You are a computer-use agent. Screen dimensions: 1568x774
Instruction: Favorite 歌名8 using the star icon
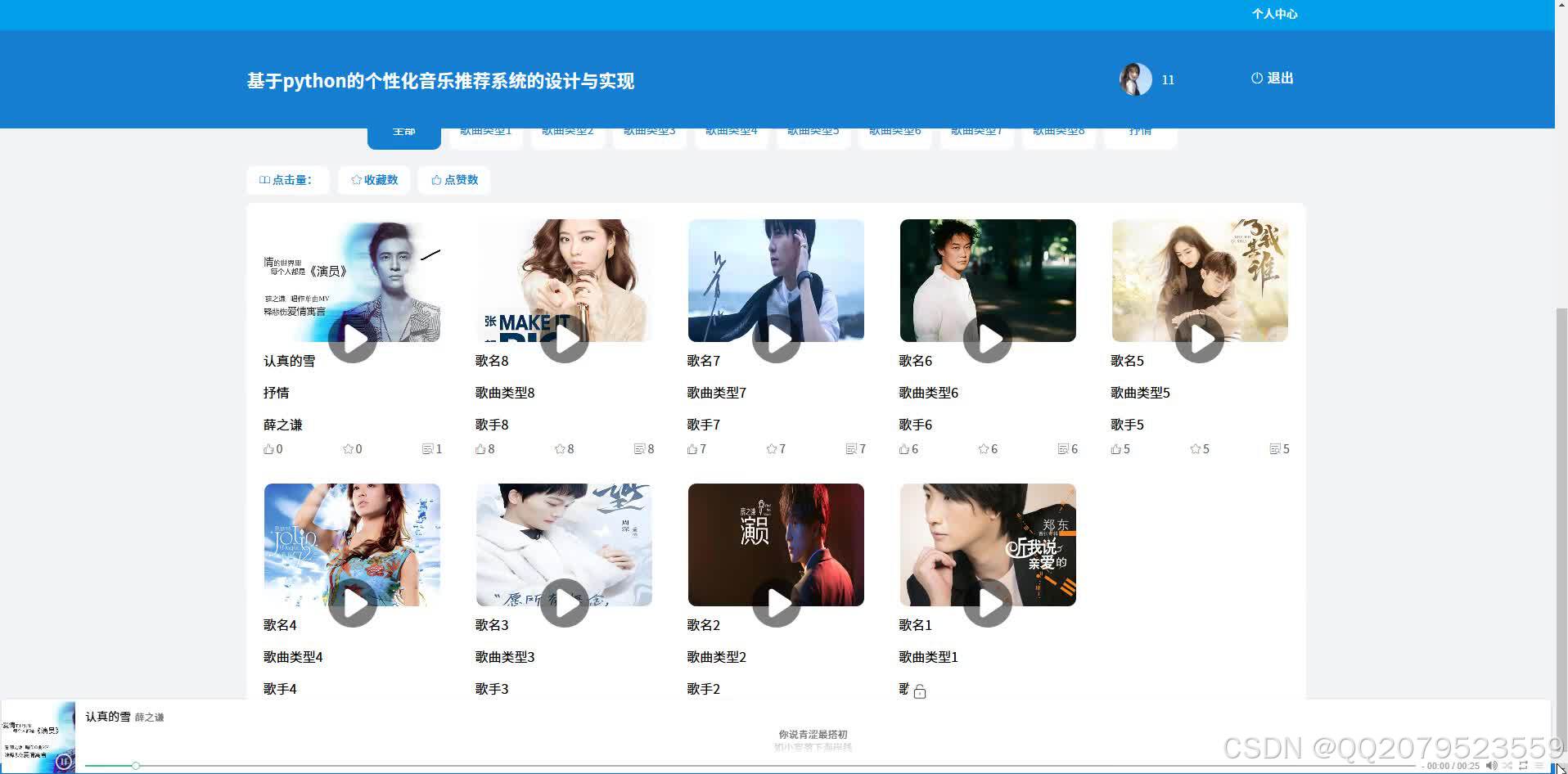point(560,449)
